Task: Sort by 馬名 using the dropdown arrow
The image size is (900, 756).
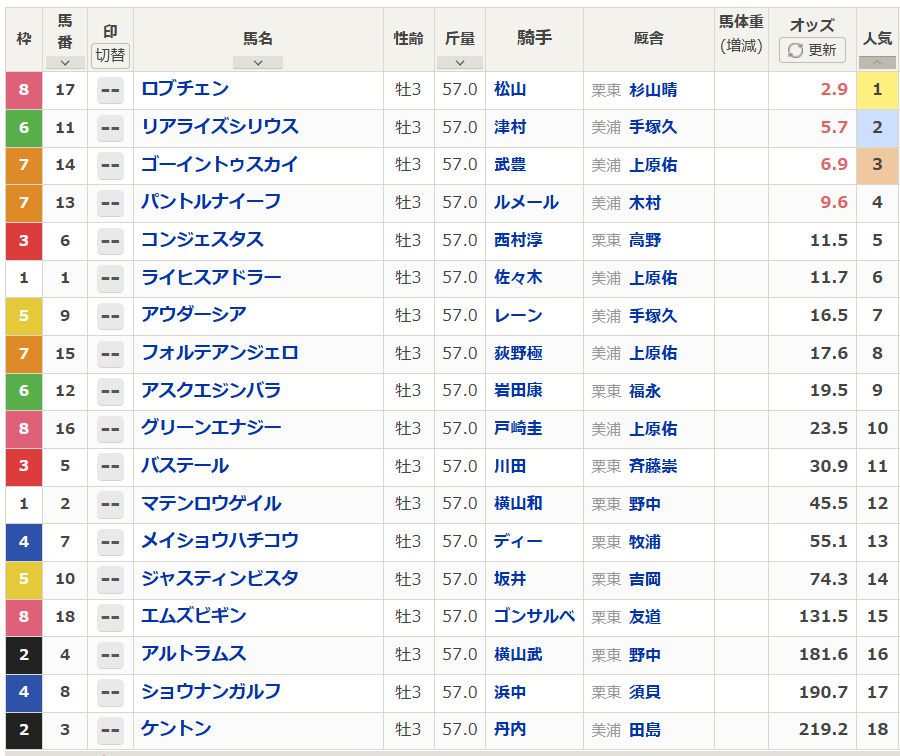Action: 258,63
